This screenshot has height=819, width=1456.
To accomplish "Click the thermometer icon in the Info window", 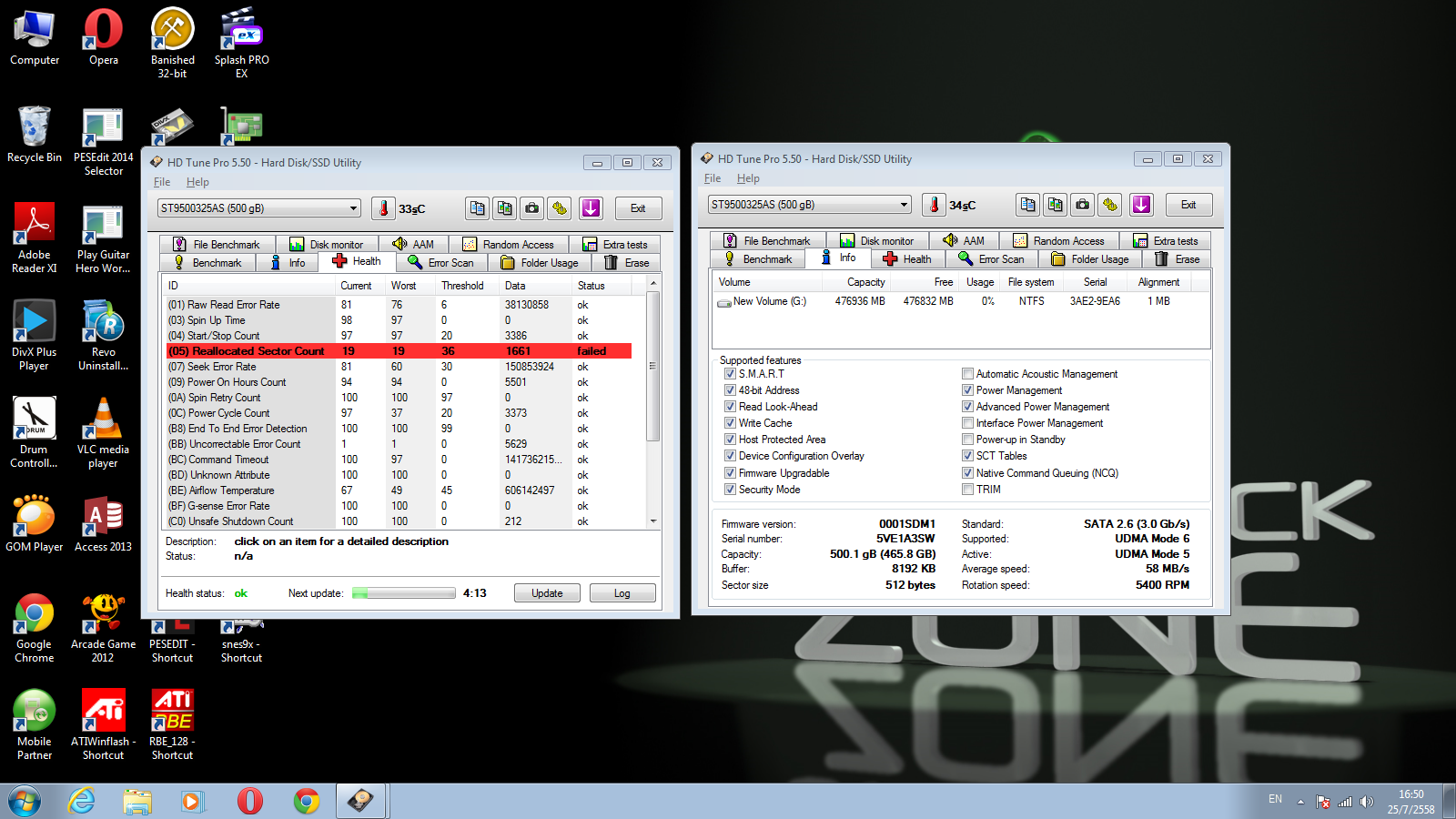I will click(x=935, y=205).
